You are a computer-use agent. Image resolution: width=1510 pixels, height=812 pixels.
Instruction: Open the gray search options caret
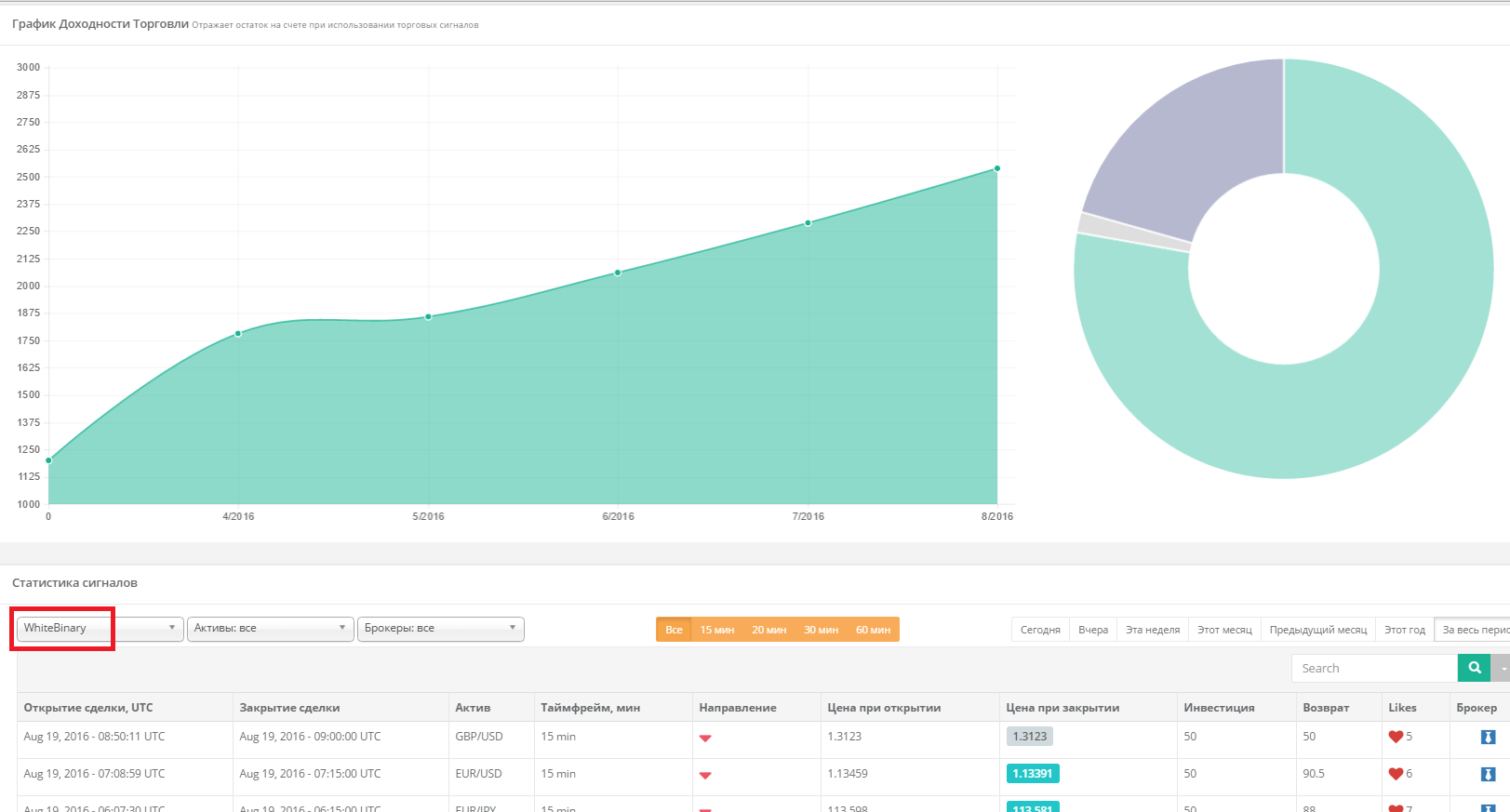pyautogui.click(x=1501, y=668)
